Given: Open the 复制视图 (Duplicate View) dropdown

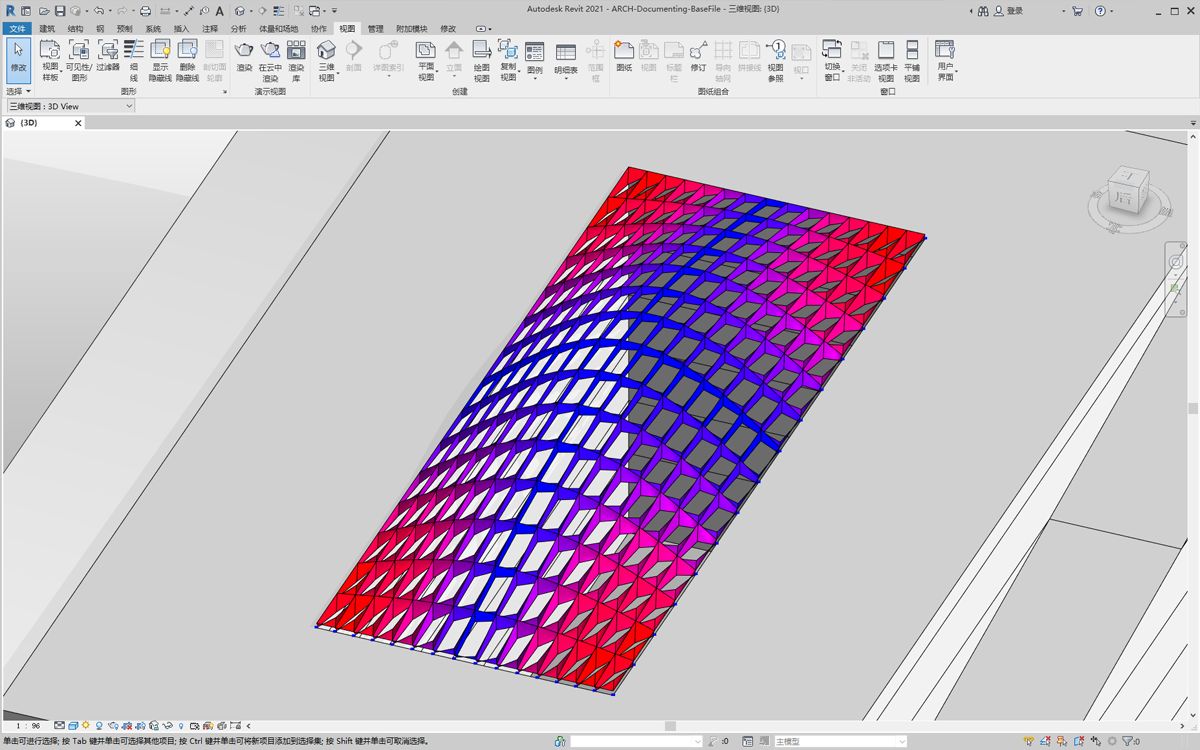Looking at the screenshot, I should pos(508,60).
